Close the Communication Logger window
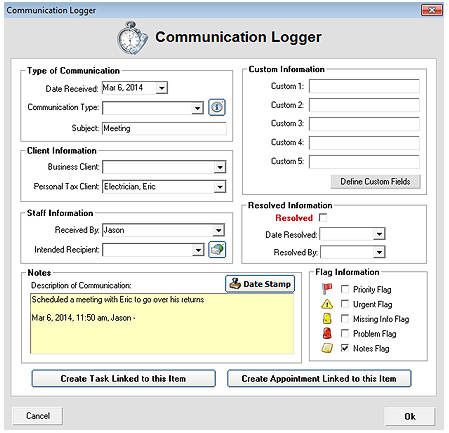 432,10
